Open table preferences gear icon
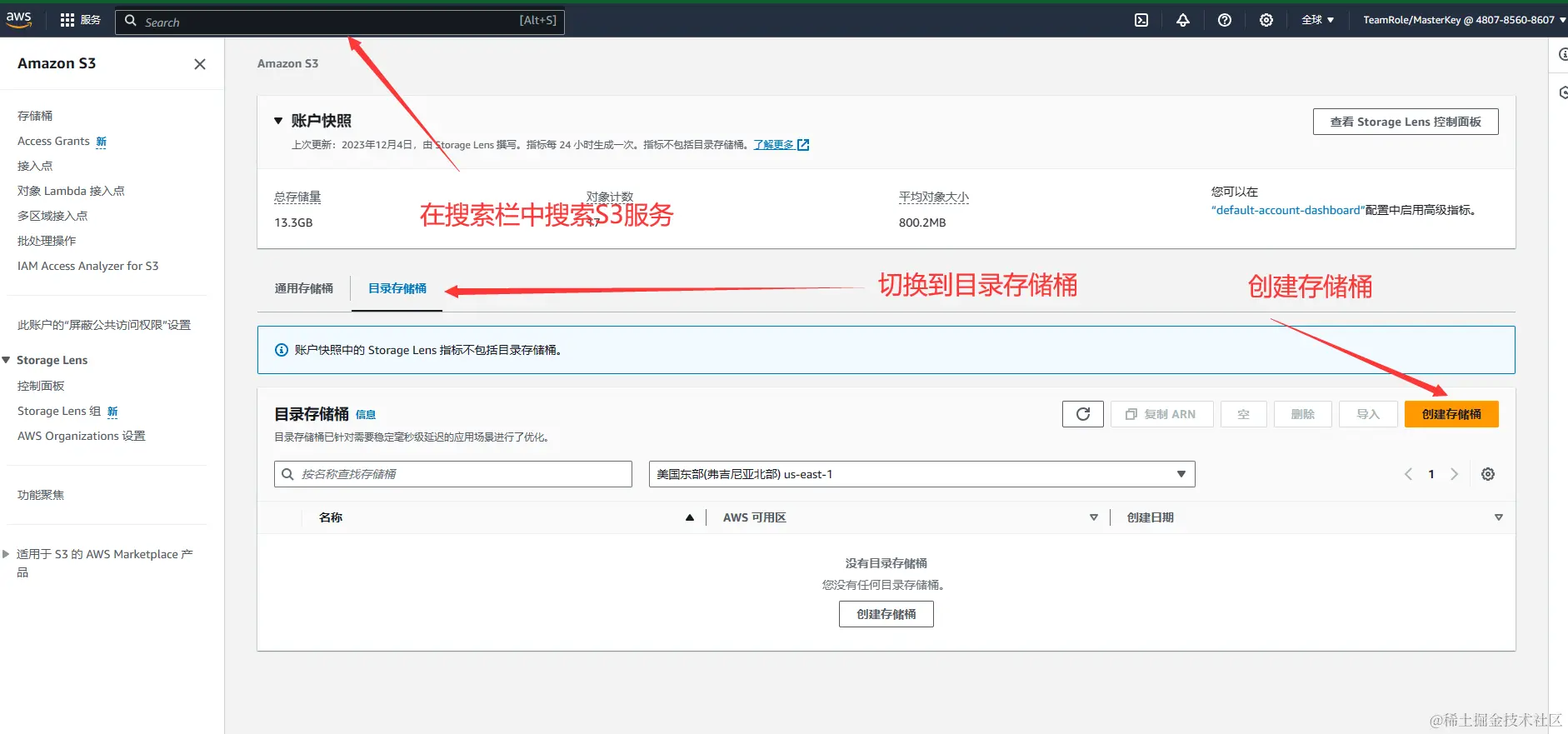 (x=1488, y=474)
